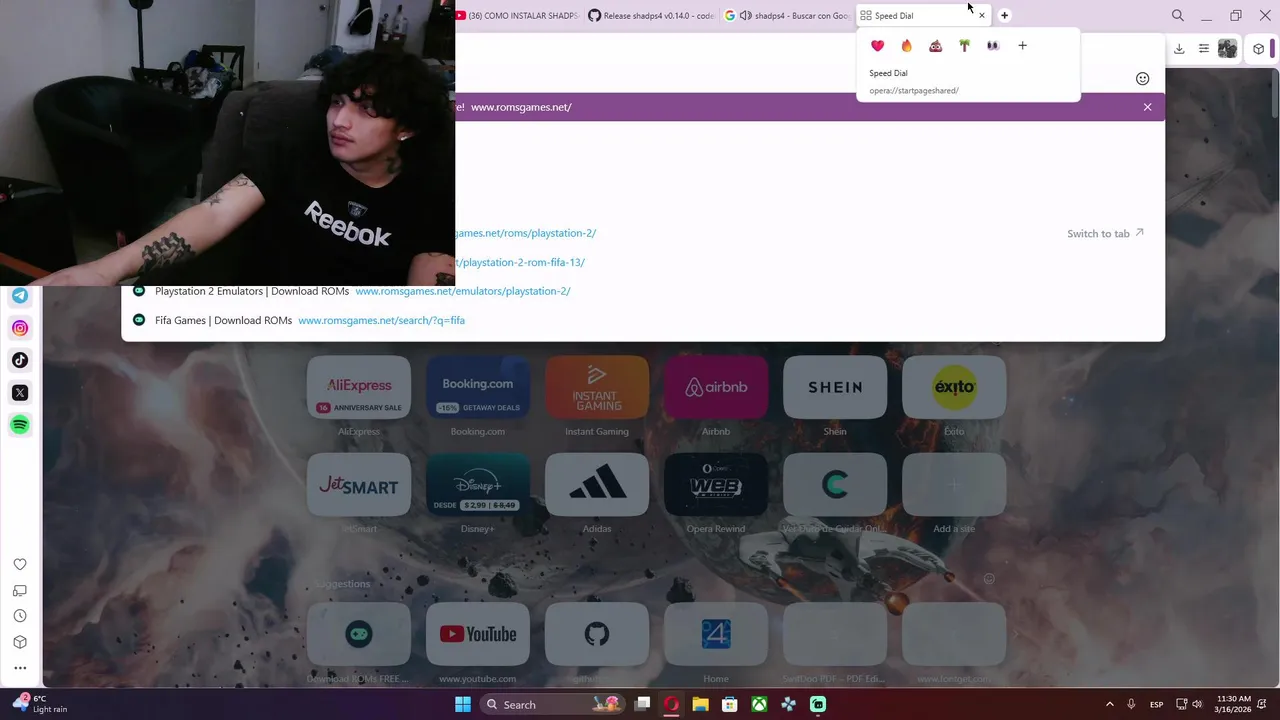The height and width of the screenshot is (720, 1280).
Task: Add another emoji with the plus icon
Action: tap(1022, 46)
